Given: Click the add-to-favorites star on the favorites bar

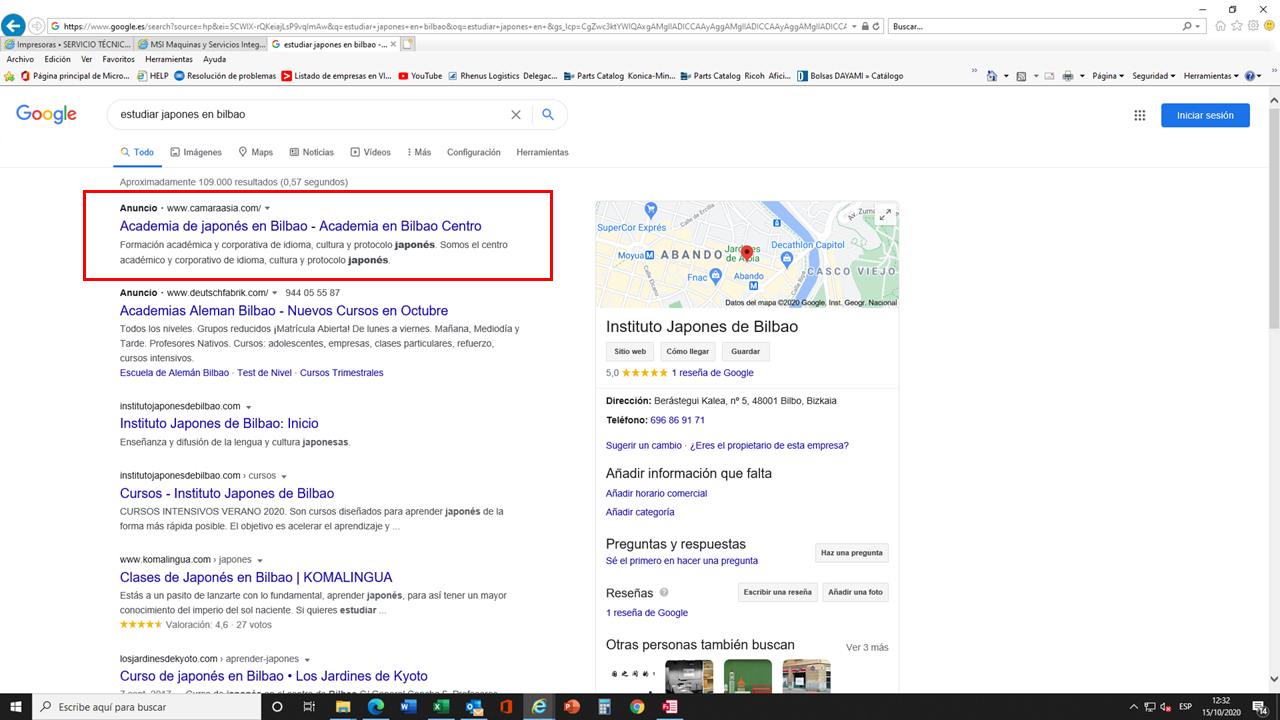Looking at the screenshot, I should pyautogui.click(x=11, y=76).
